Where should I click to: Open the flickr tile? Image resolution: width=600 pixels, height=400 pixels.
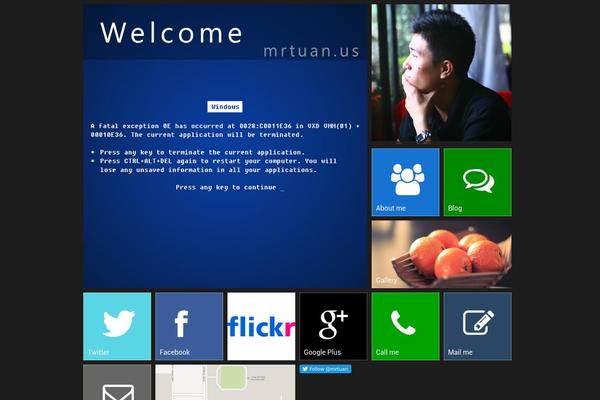pyautogui.click(x=261, y=326)
